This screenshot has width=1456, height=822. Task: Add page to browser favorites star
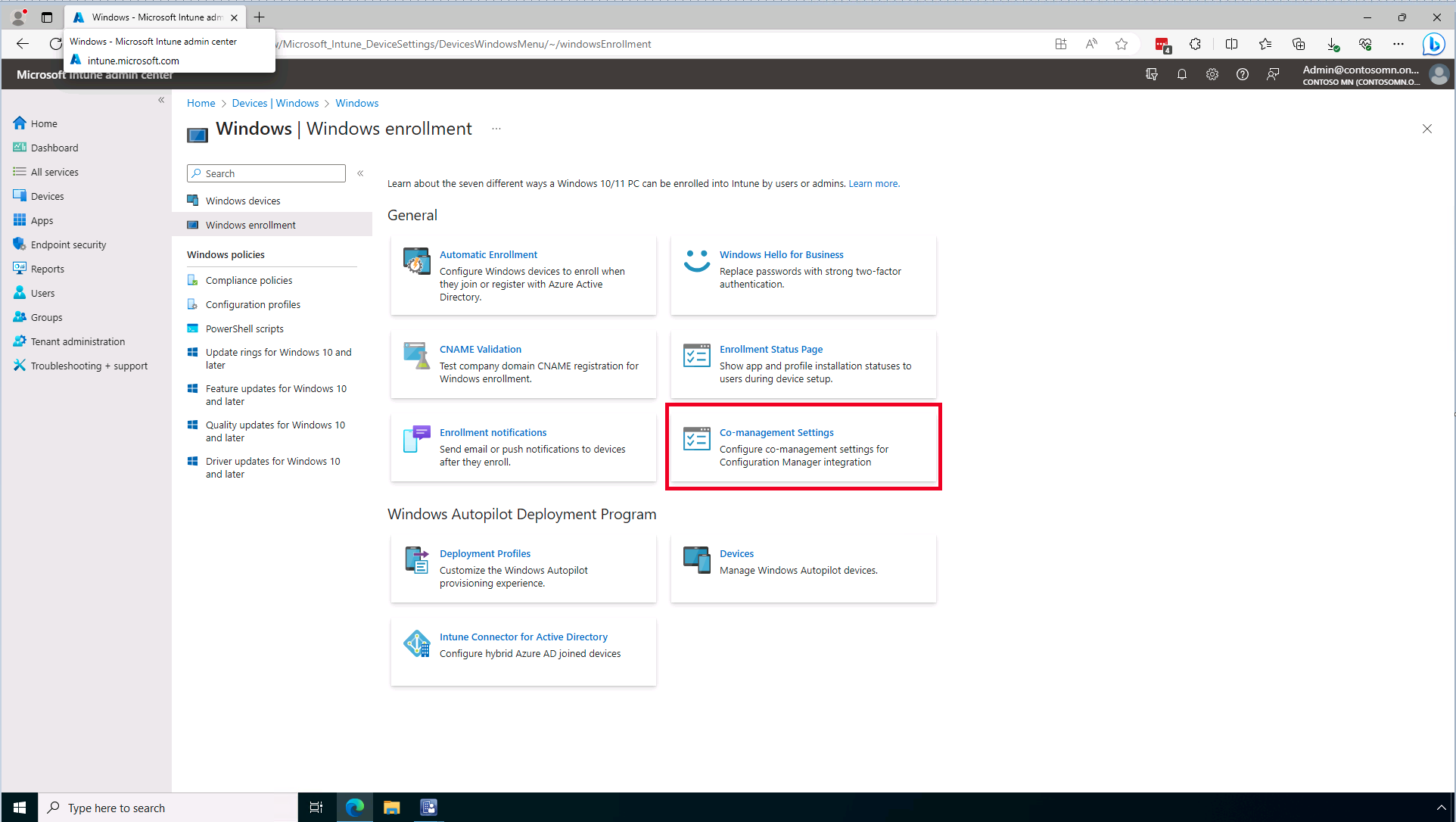(1121, 44)
